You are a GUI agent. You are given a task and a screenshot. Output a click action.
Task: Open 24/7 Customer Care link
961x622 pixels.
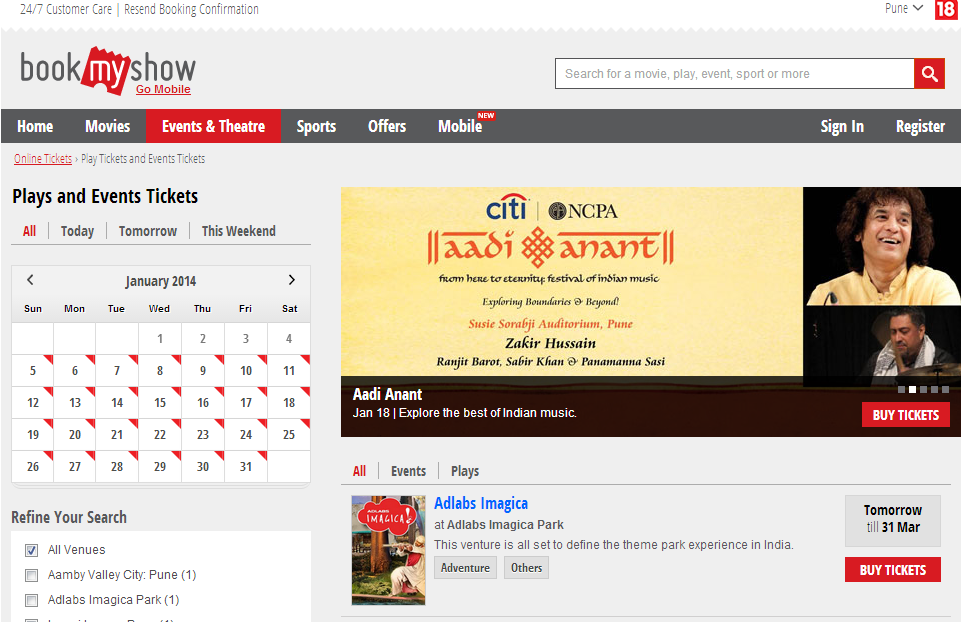tap(66, 9)
